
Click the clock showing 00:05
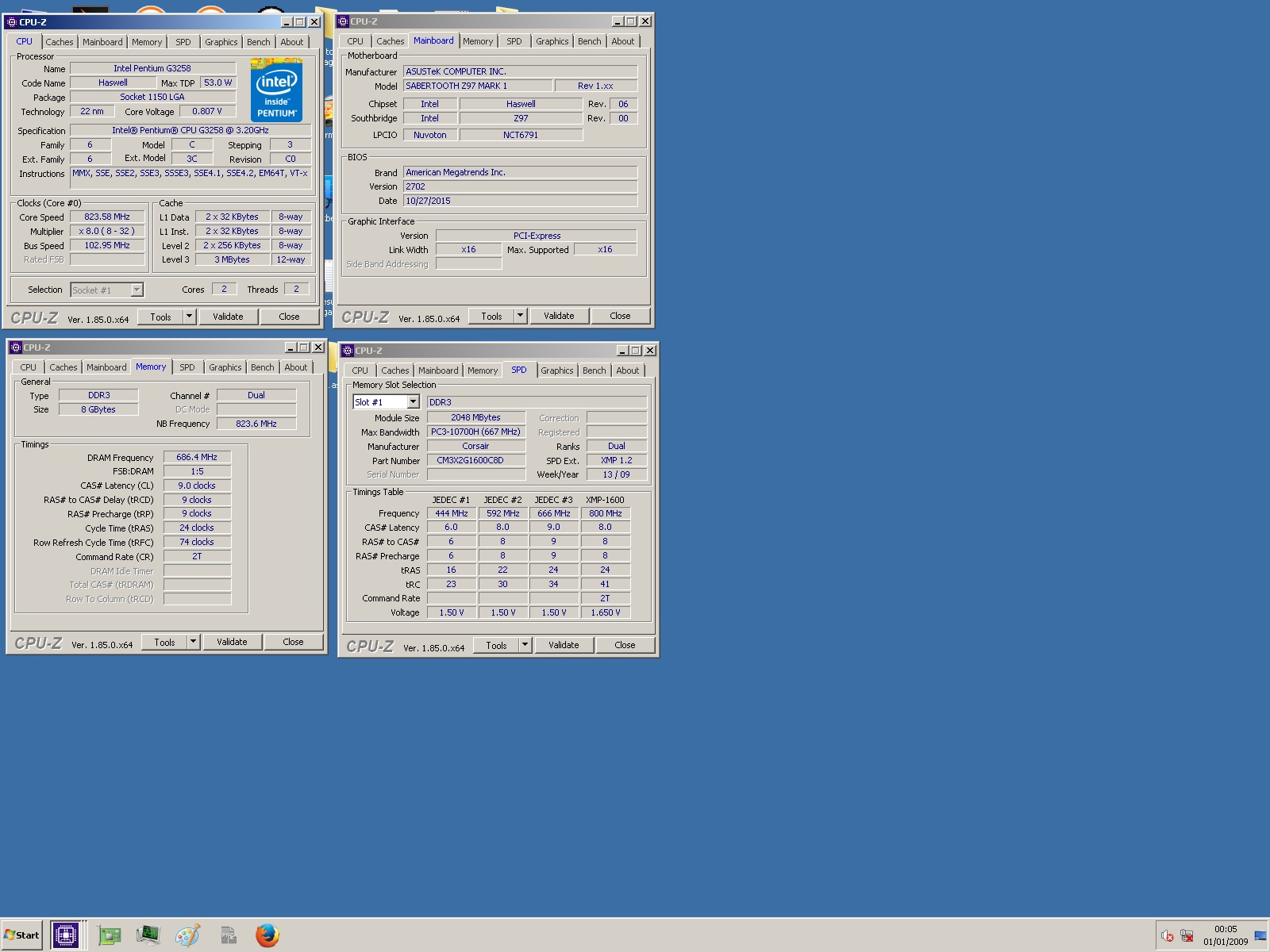pos(1226,929)
